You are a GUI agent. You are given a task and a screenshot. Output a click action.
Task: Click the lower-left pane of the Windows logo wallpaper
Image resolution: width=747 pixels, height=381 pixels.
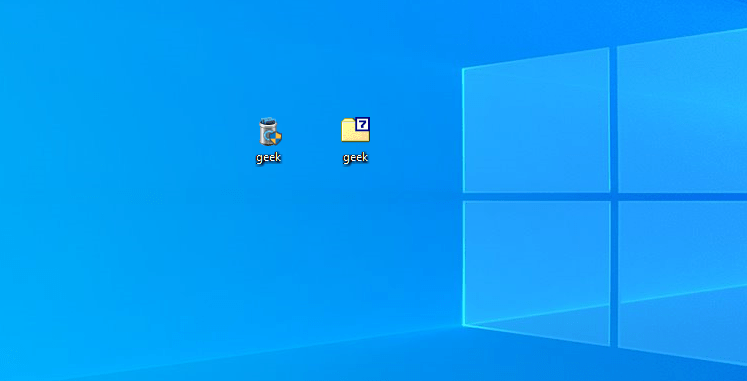tap(537, 271)
